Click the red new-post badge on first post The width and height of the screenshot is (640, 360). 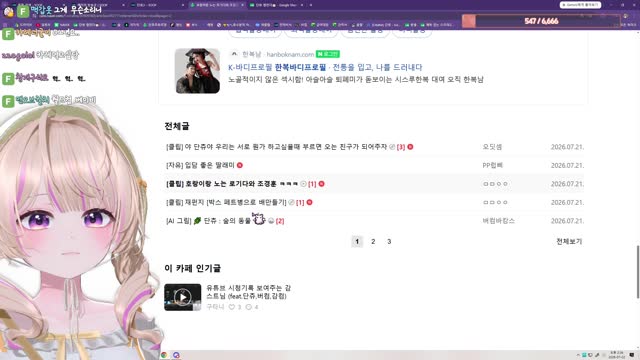pos(410,147)
